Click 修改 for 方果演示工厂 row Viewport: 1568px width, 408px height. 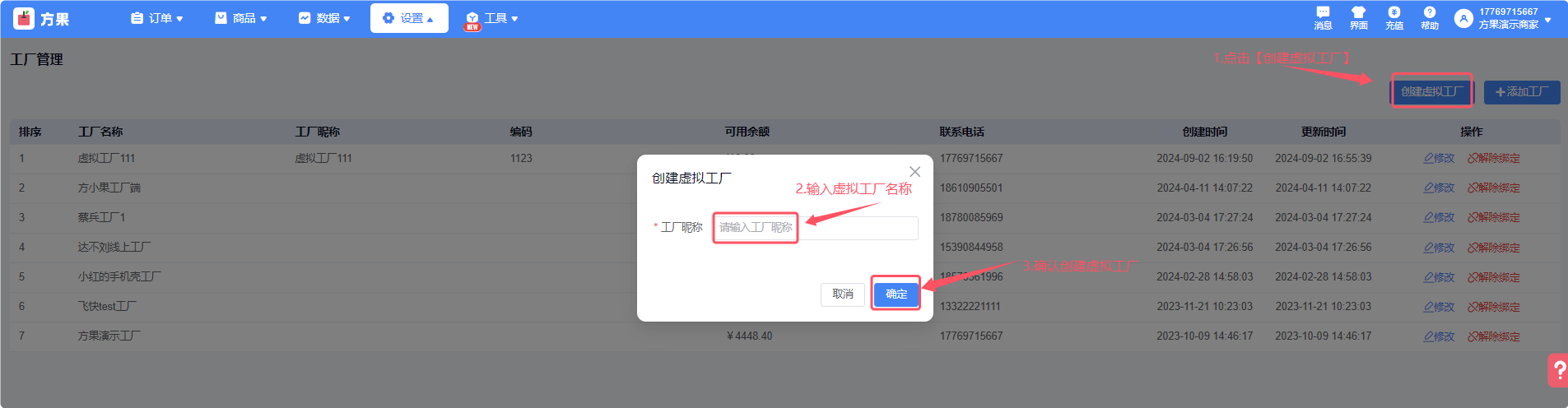point(1439,336)
